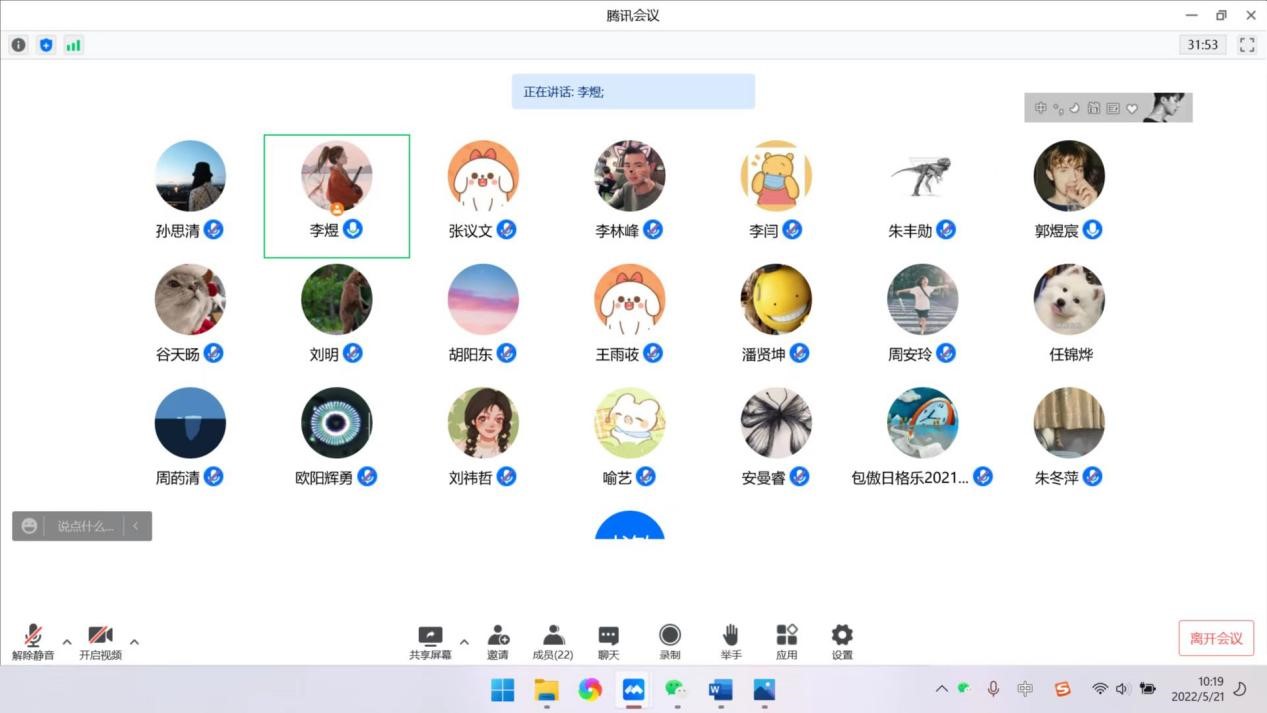Screen dimensions: 1267x713
Task: Start recording the meeting
Action: pos(669,641)
